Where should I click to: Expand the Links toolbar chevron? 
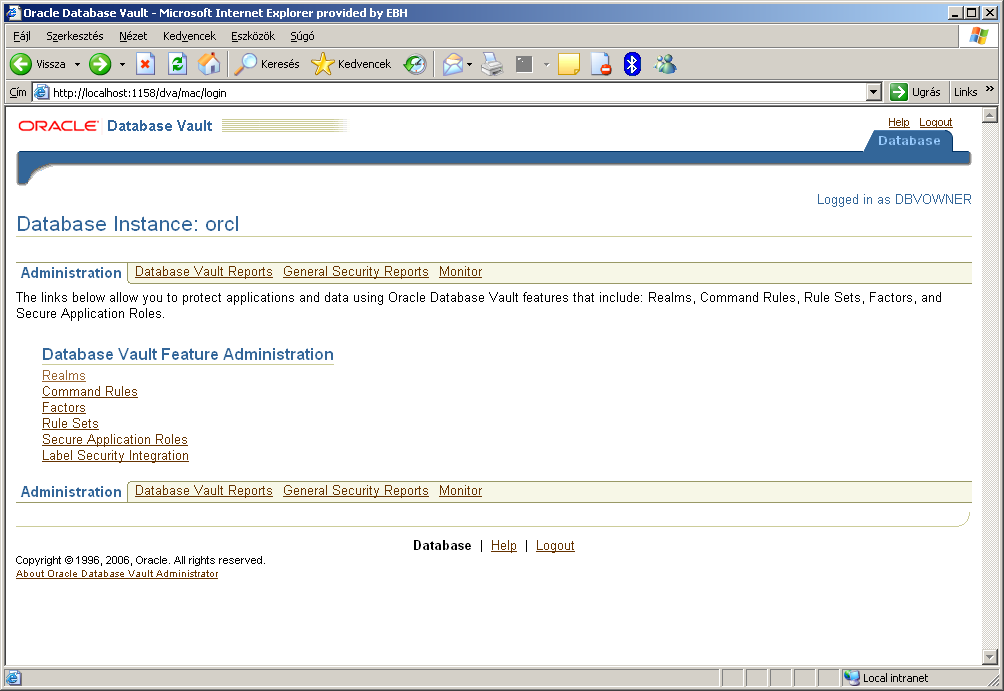pyautogui.click(x=990, y=89)
